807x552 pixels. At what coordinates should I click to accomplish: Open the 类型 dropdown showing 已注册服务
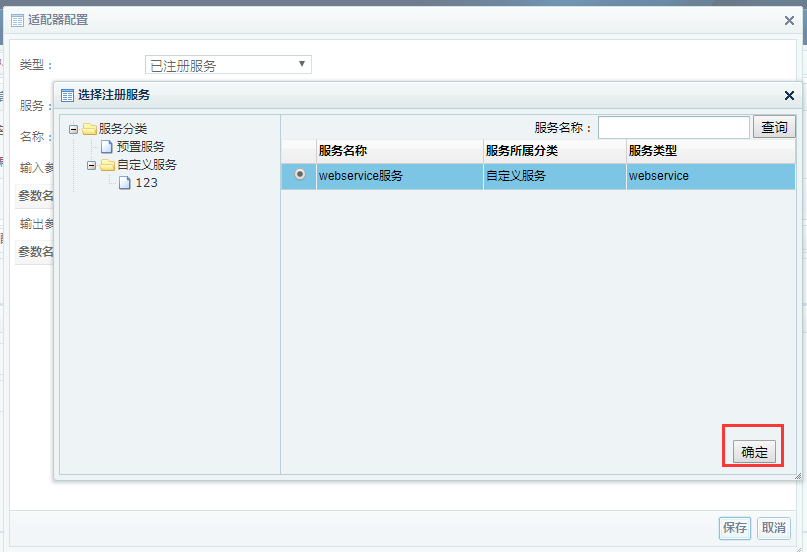tap(228, 65)
